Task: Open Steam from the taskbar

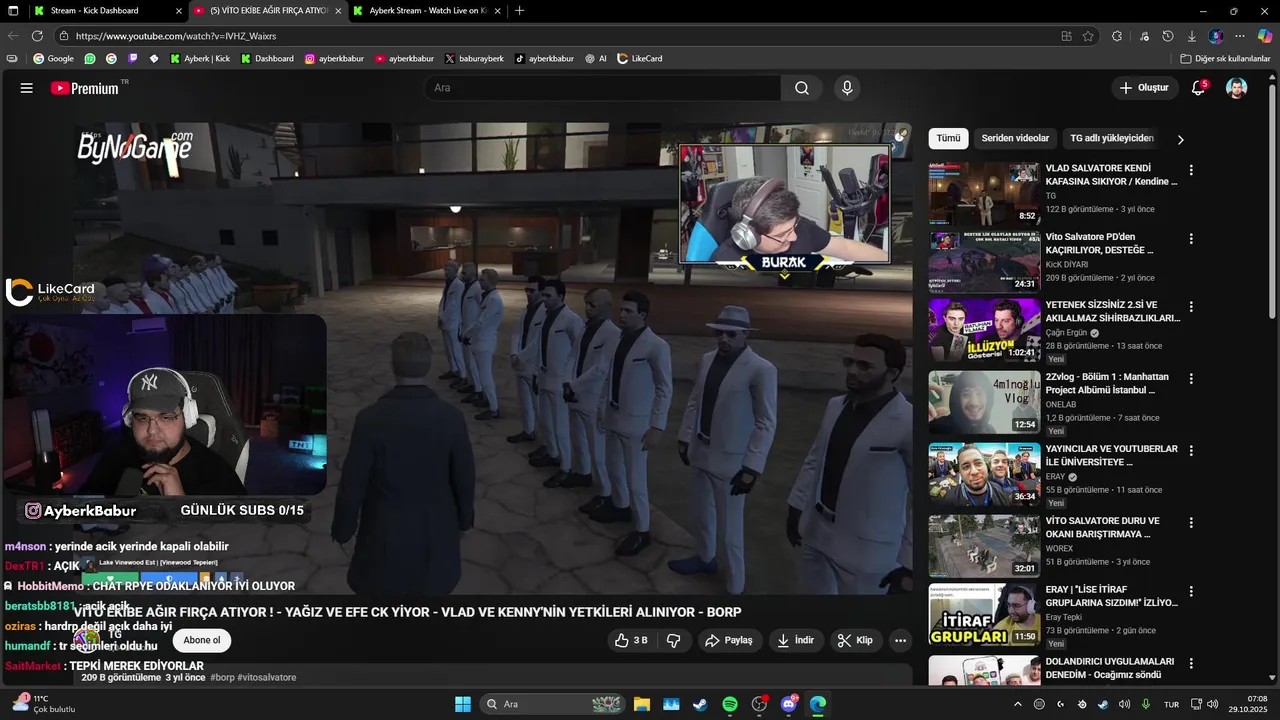Action: (x=700, y=704)
